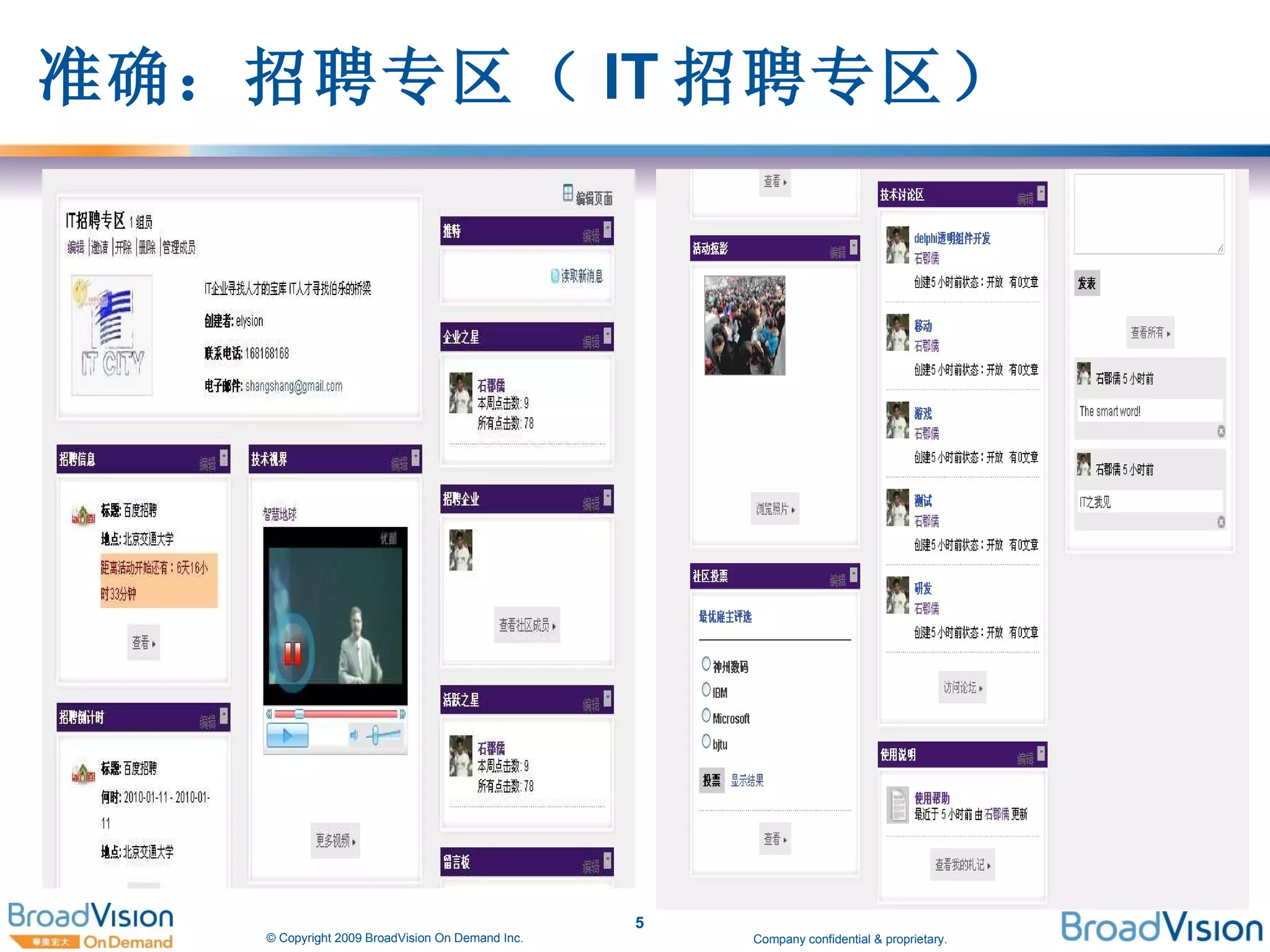The image size is (1270, 952).
Task: Click avatar beside delphi透明组件开发 topic
Action: (x=897, y=245)
